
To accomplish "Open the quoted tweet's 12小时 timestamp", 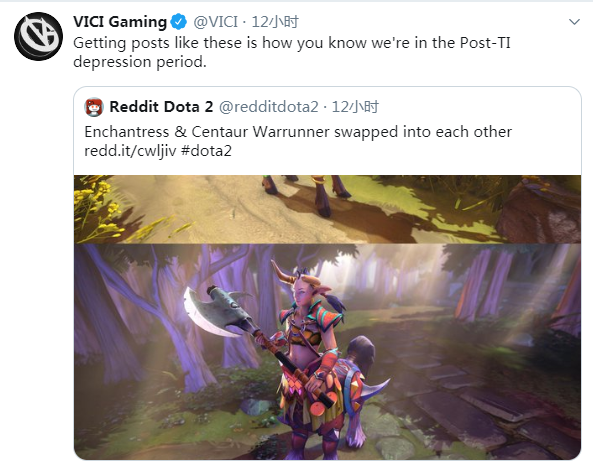I will pos(355,107).
